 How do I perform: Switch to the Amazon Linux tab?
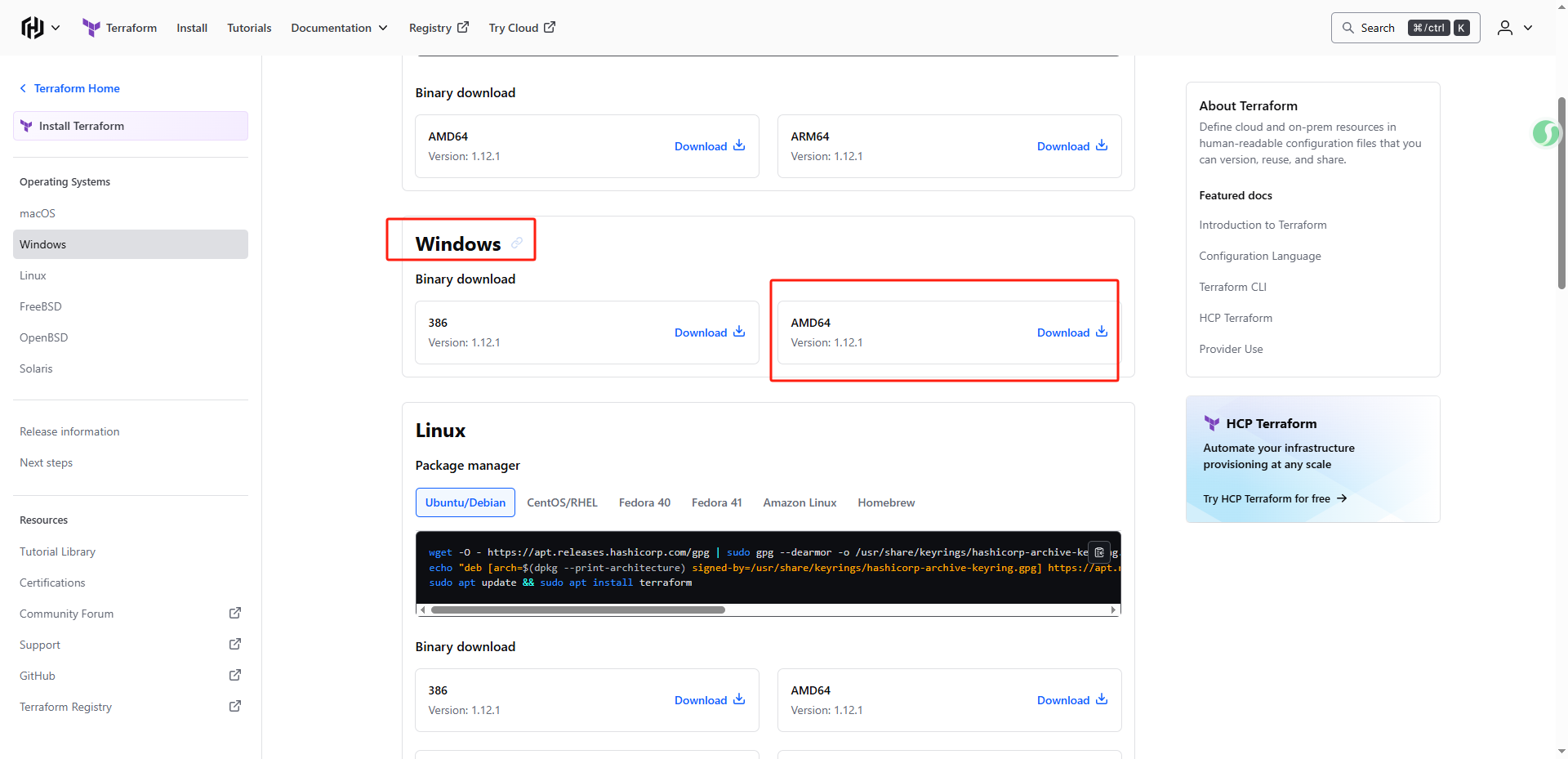coord(800,502)
